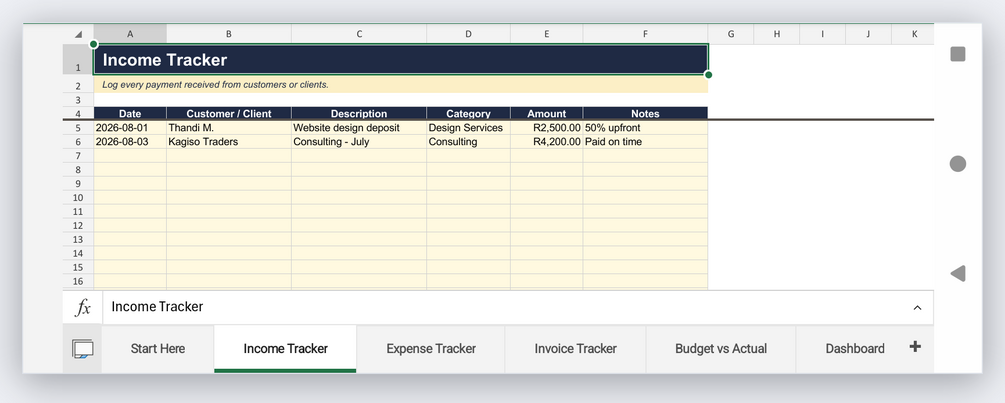
Task: Select the 2026-08-01 date cell
Action: [130, 128]
